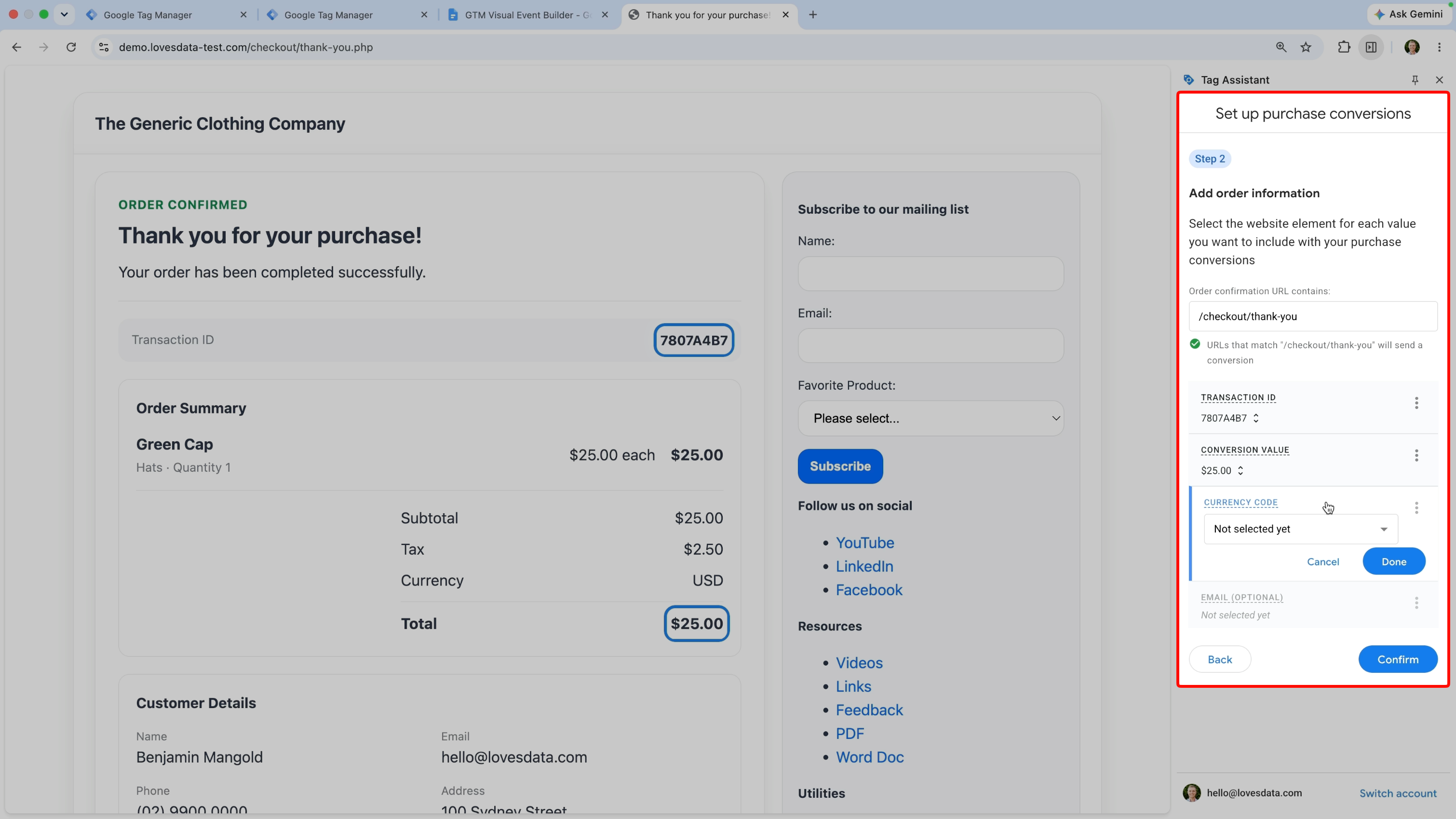The width and height of the screenshot is (1456, 819).
Task: Open the Feedback resource link
Action: 869,710
